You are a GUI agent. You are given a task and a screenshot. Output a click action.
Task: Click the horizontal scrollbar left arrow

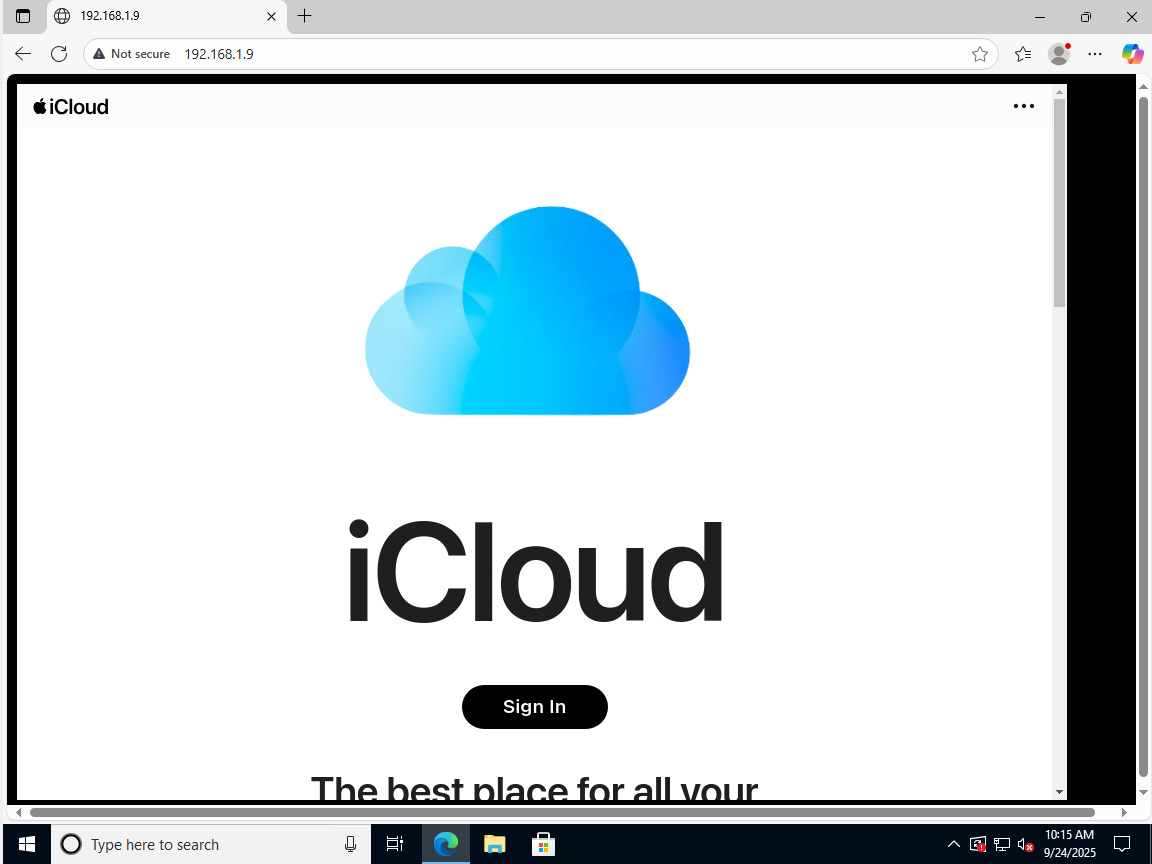18,813
